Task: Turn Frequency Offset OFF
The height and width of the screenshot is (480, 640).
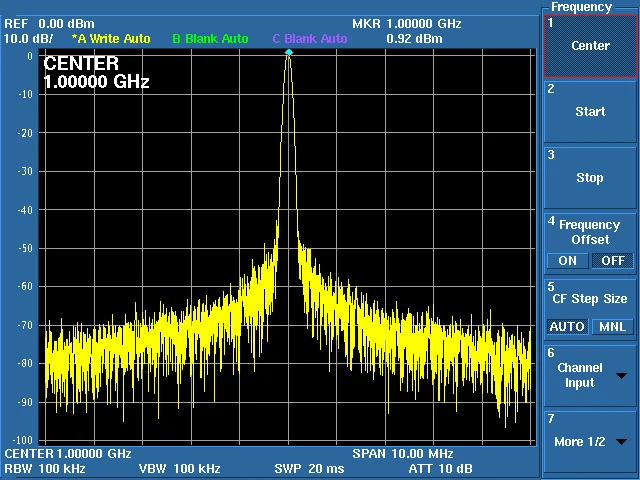Action: tap(613, 260)
